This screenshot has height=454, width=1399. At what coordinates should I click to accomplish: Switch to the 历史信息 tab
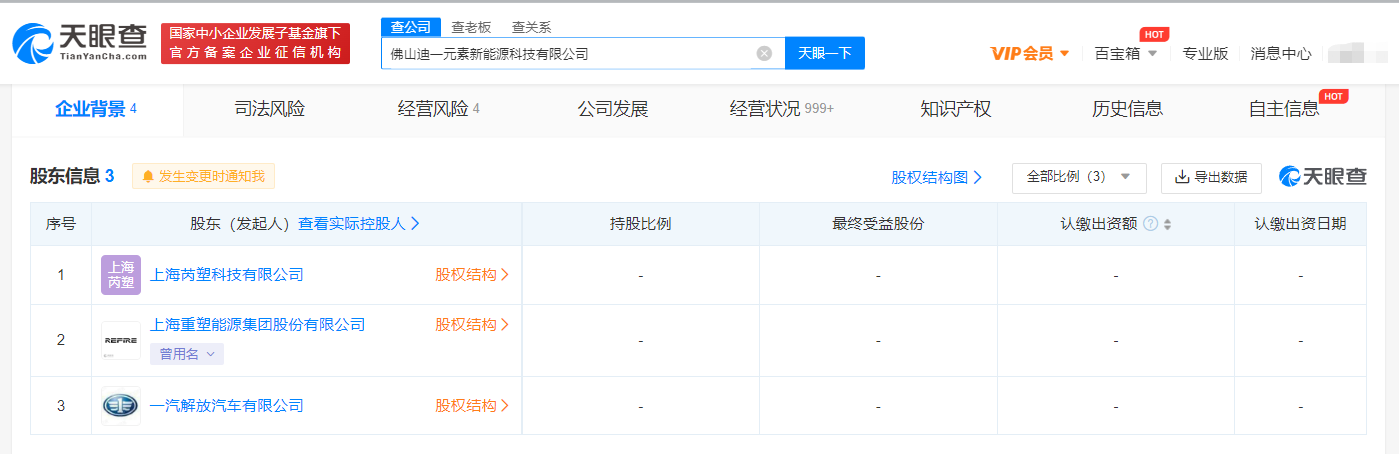coord(1128,109)
